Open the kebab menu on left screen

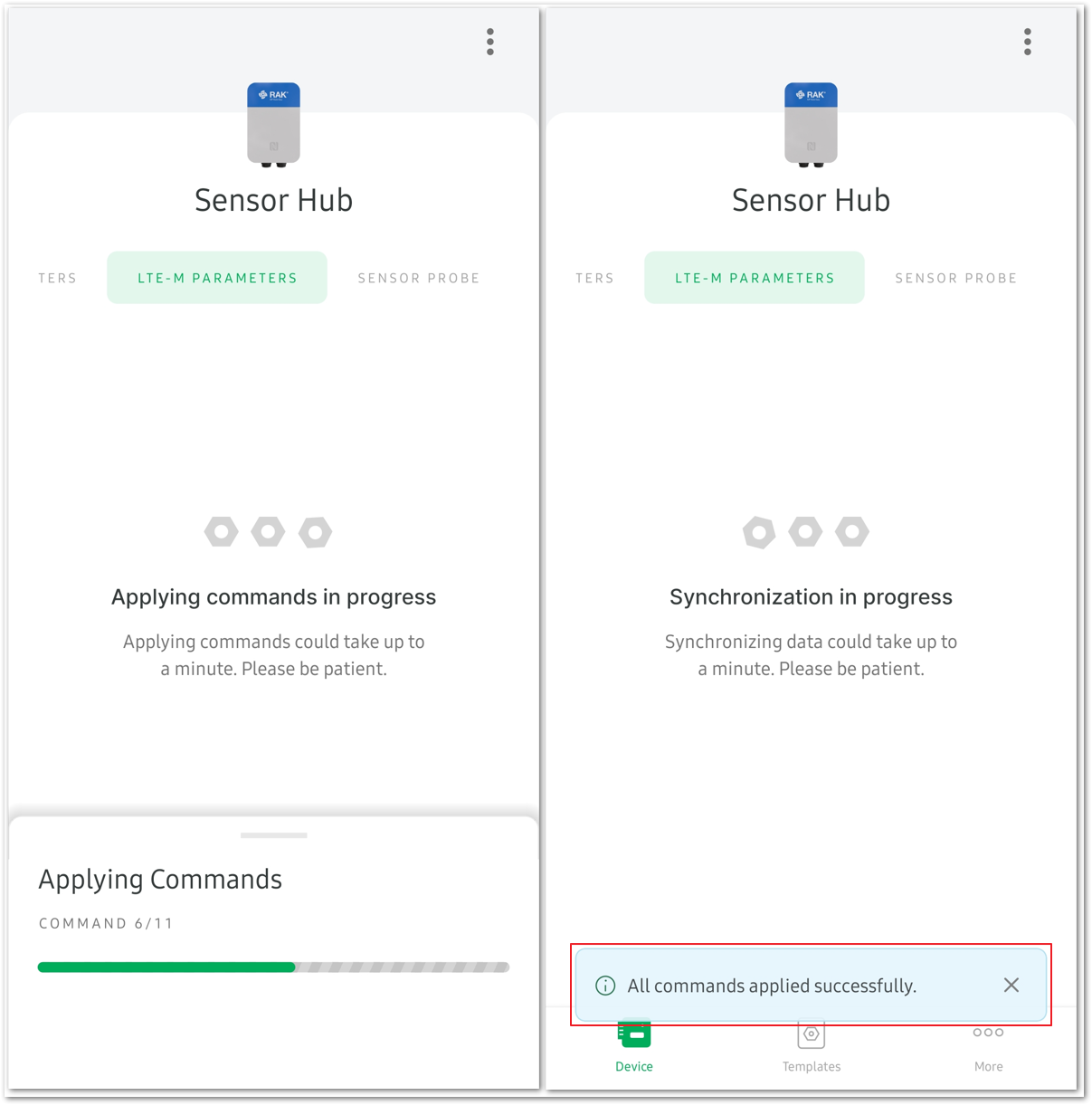tap(490, 42)
